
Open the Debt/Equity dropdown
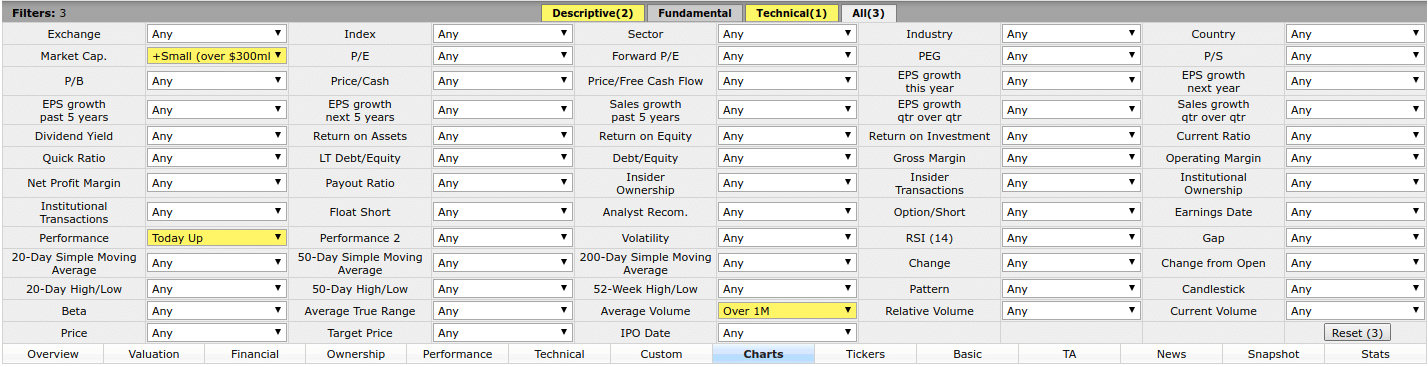point(788,158)
